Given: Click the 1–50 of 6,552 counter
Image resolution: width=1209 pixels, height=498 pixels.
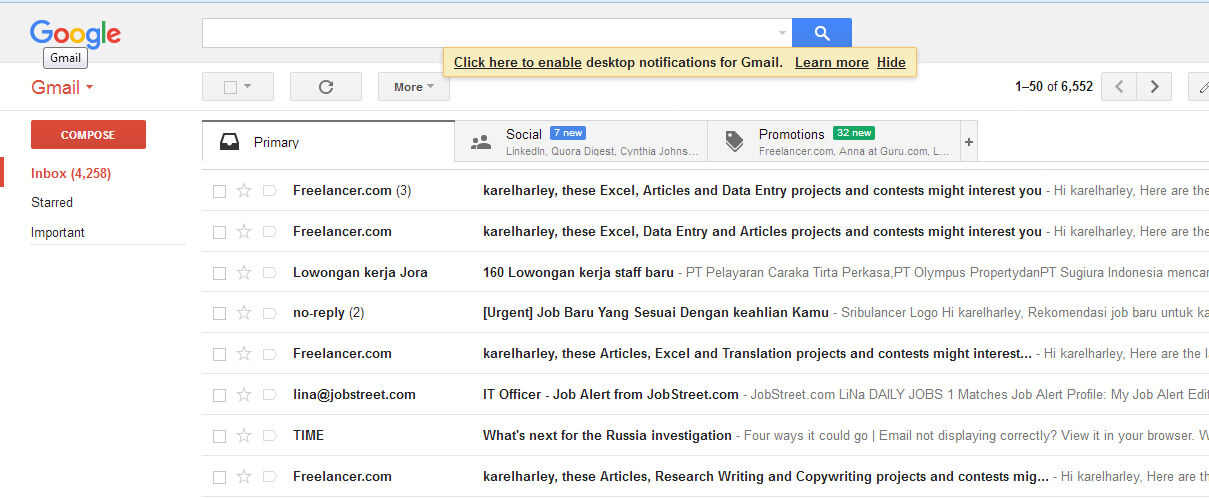Looking at the screenshot, I should (x=1054, y=87).
